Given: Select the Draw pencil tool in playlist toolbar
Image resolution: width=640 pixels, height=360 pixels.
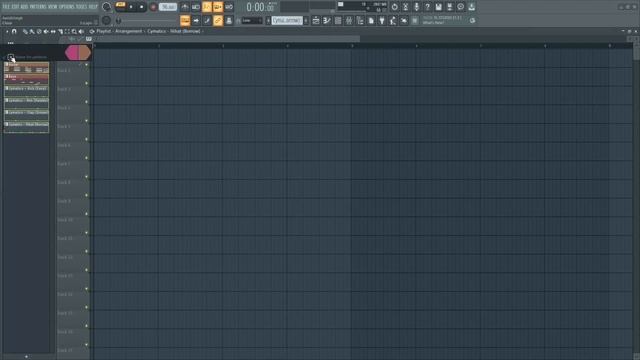Looking at the screenshot, I should 25,31.
